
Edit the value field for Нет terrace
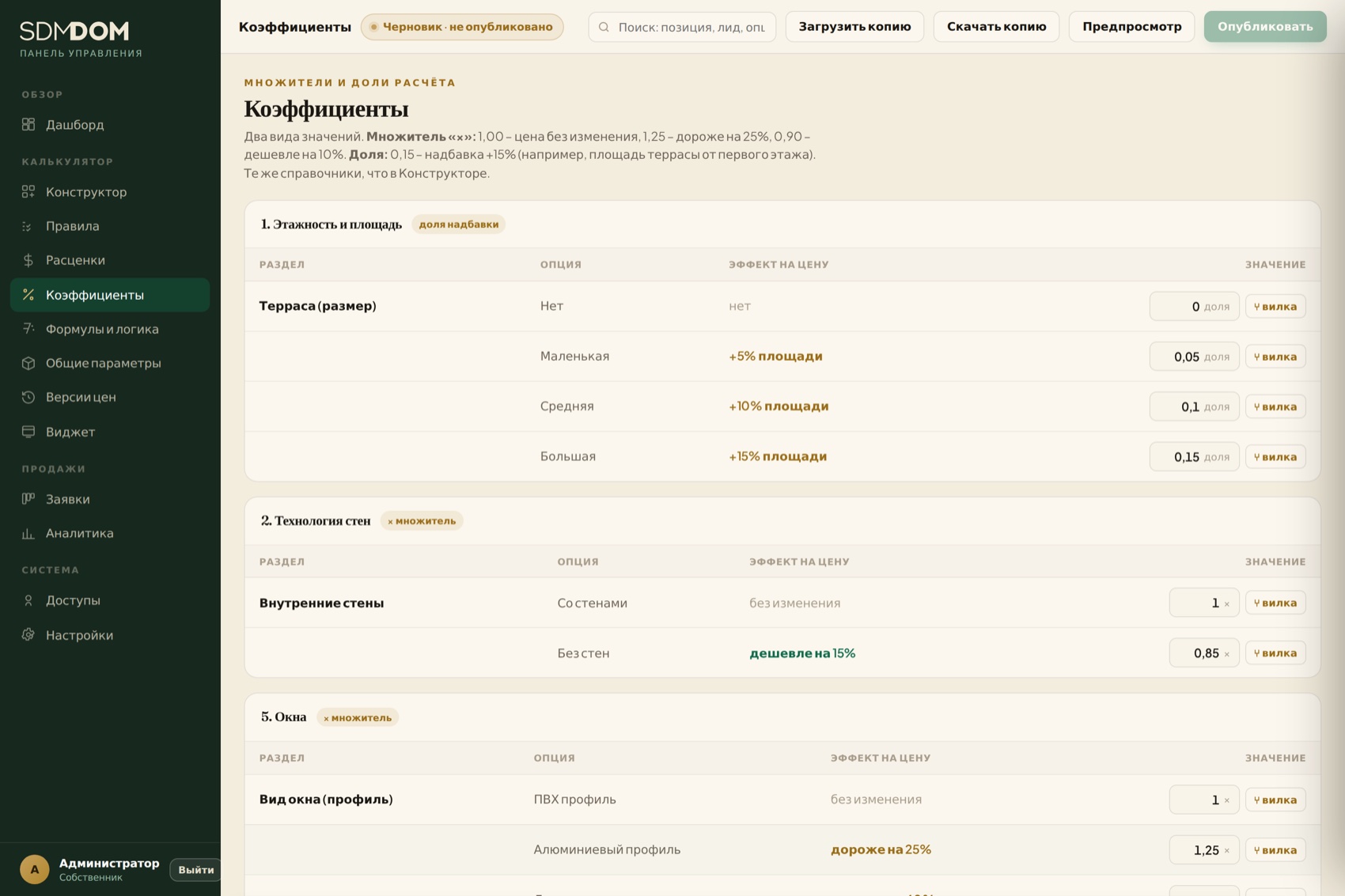point(1194,306)
